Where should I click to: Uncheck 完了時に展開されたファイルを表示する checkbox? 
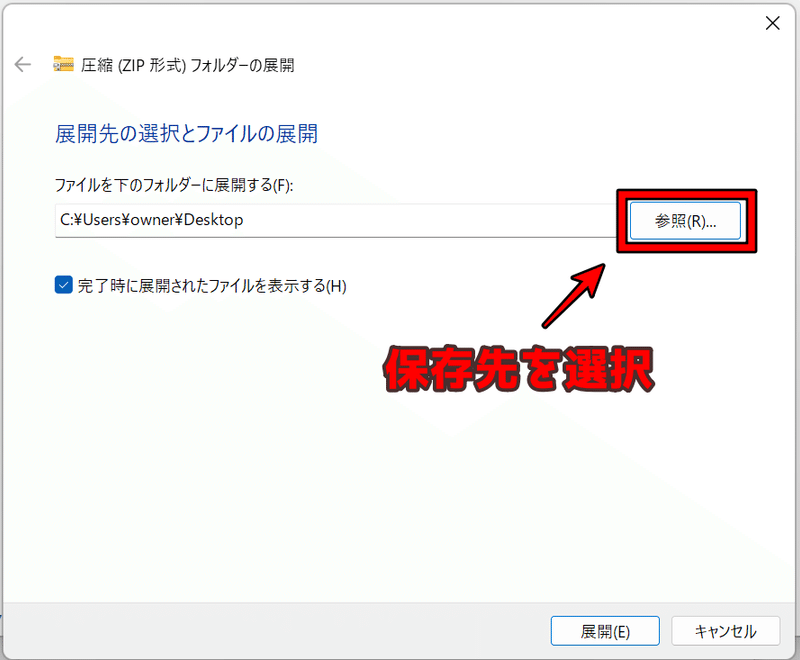pos(64,285)
